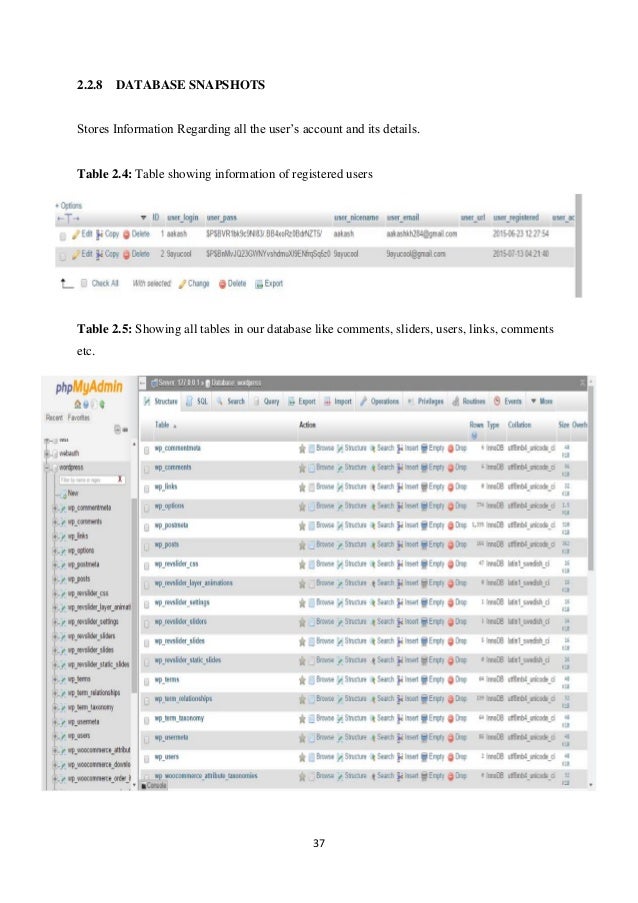Expand wp_links node in sidebar

[x=55, y=537]
